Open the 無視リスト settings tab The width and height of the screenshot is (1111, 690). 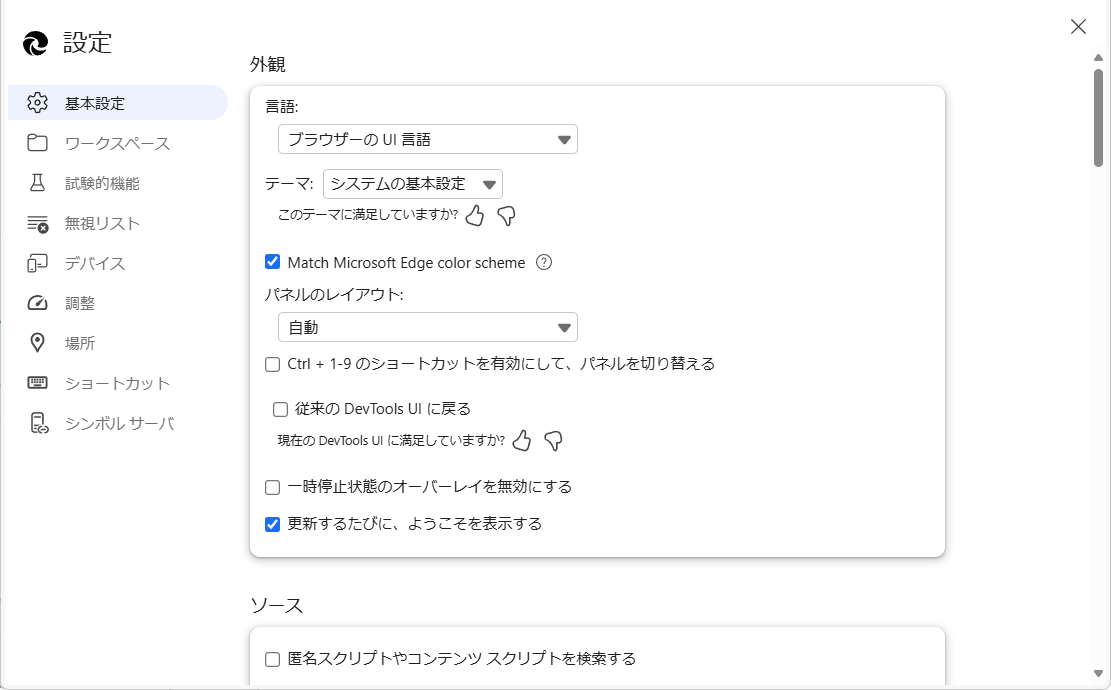(x=102, y=223)
